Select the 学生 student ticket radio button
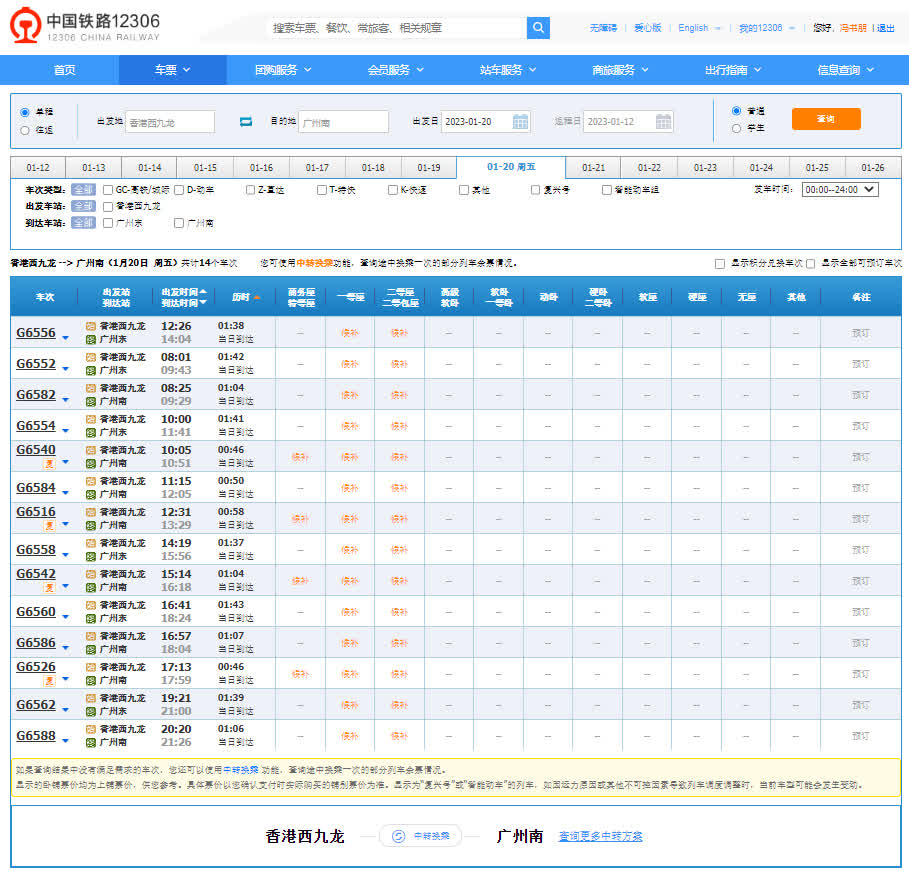Screen dimensions: 909x872 click(x=737, y=128)
